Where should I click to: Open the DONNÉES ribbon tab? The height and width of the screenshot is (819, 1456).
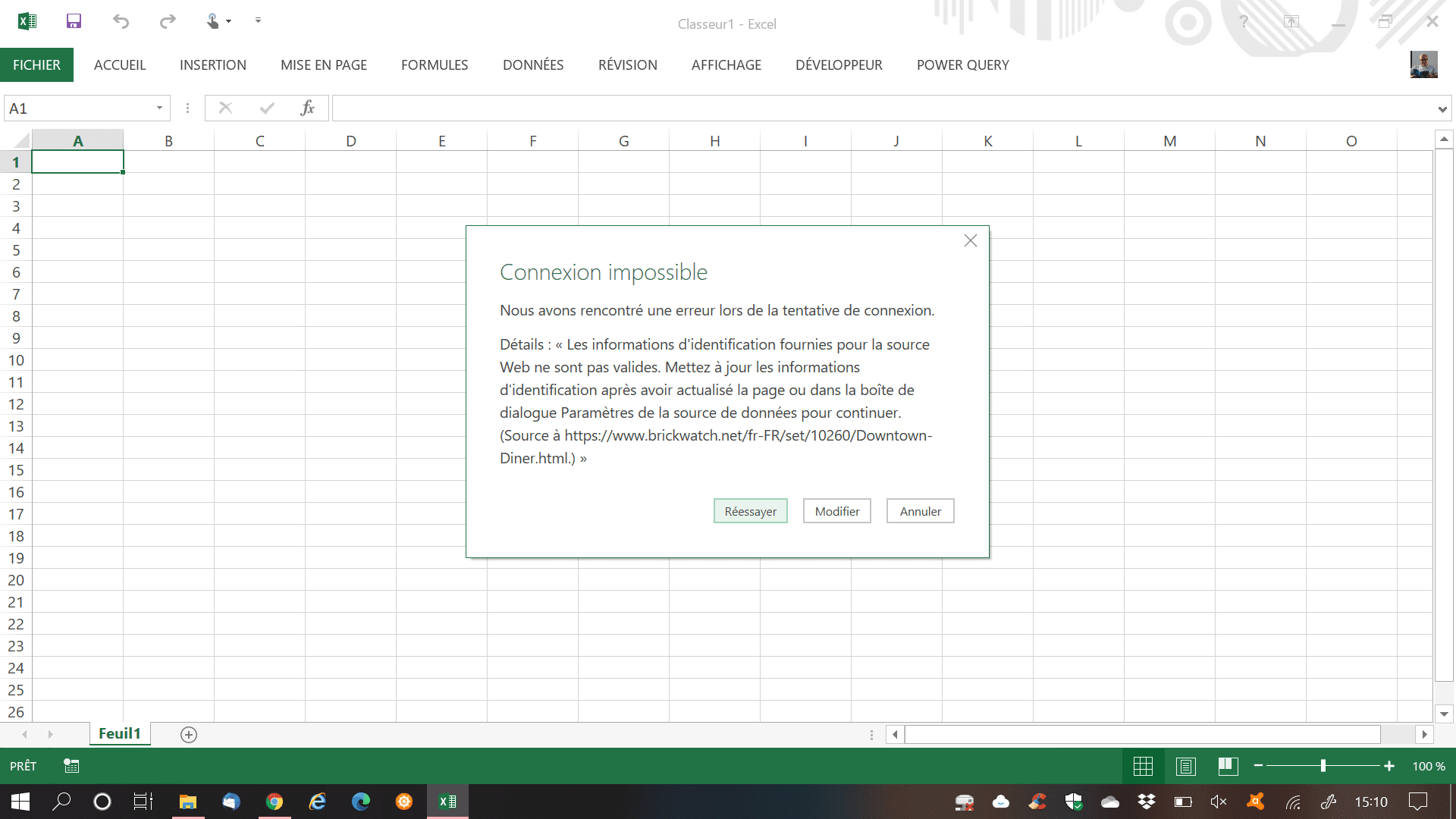click(532, 65)
